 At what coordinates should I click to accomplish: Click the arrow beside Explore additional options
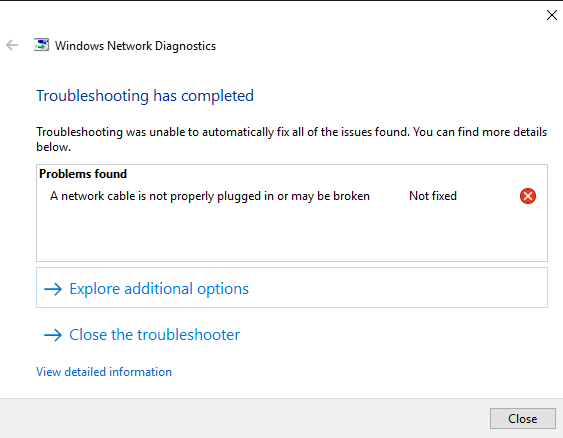click(53, 289)
